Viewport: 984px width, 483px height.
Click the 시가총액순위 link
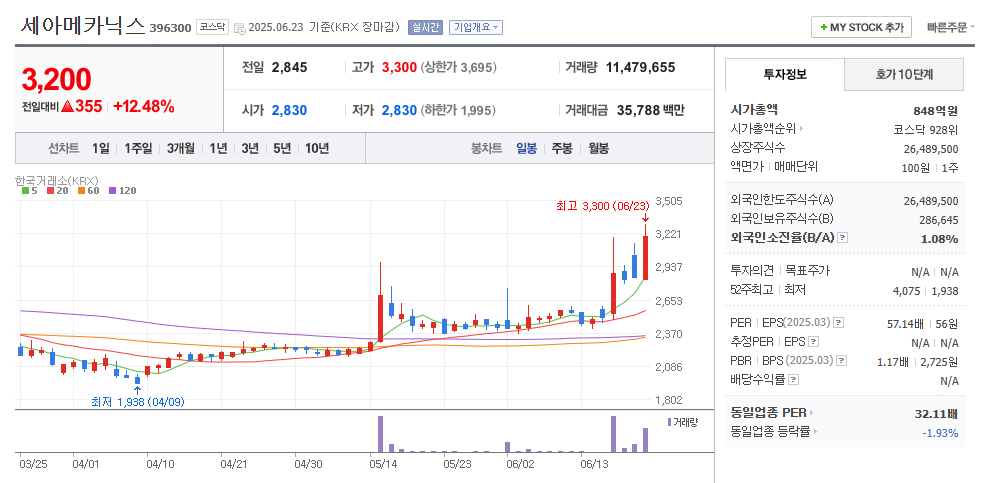[764, 129]
